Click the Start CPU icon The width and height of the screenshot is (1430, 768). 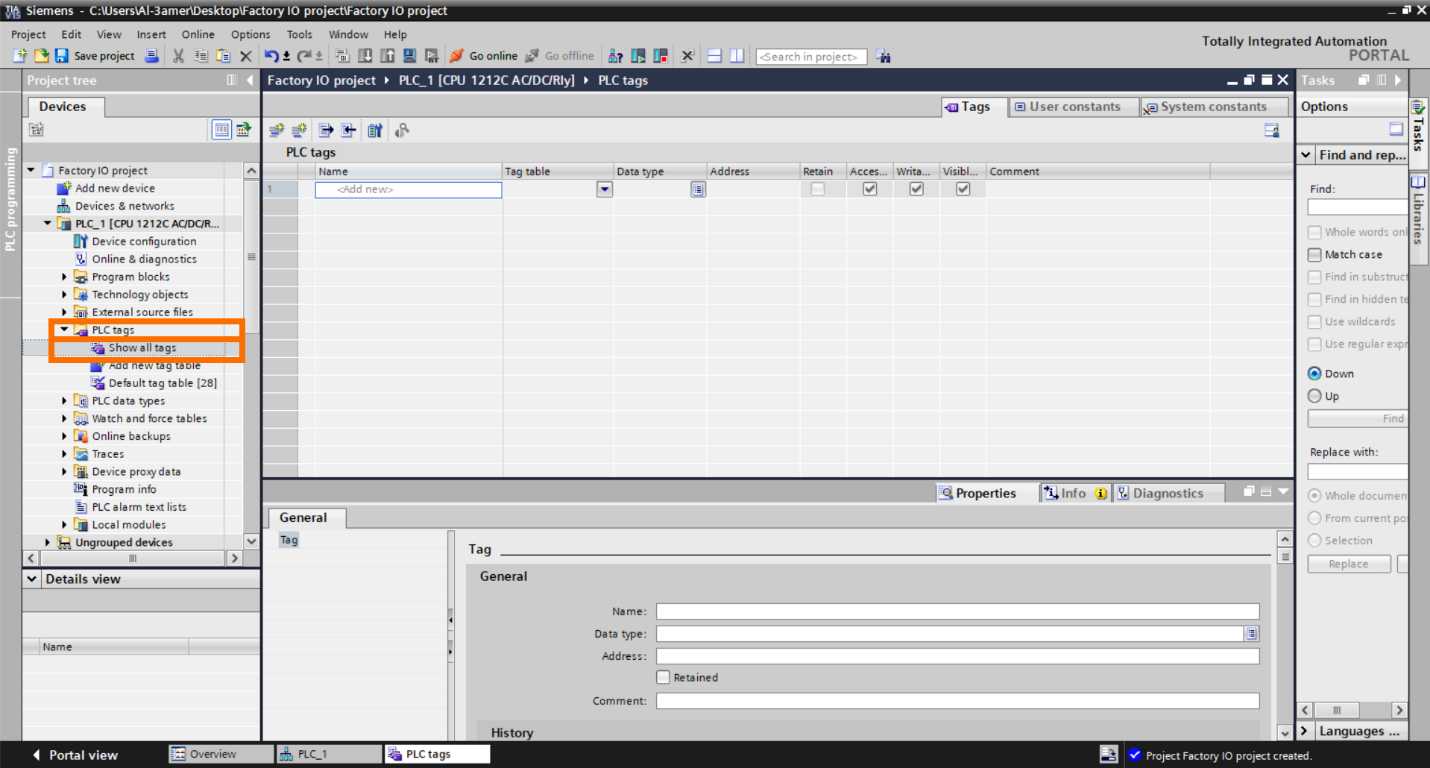click(638, 56)
